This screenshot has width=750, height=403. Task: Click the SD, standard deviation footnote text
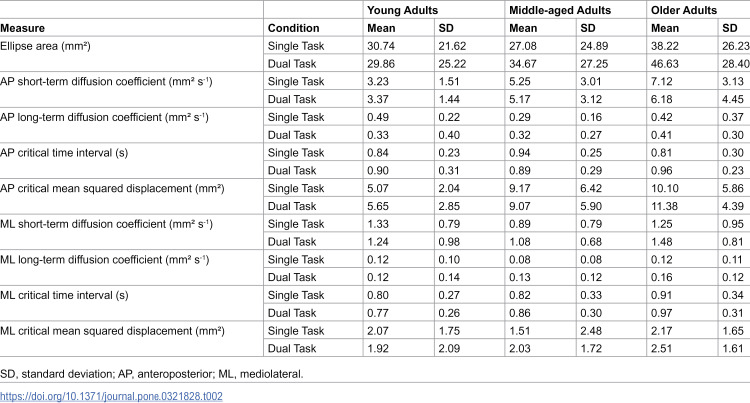click(x=152, y=374)
